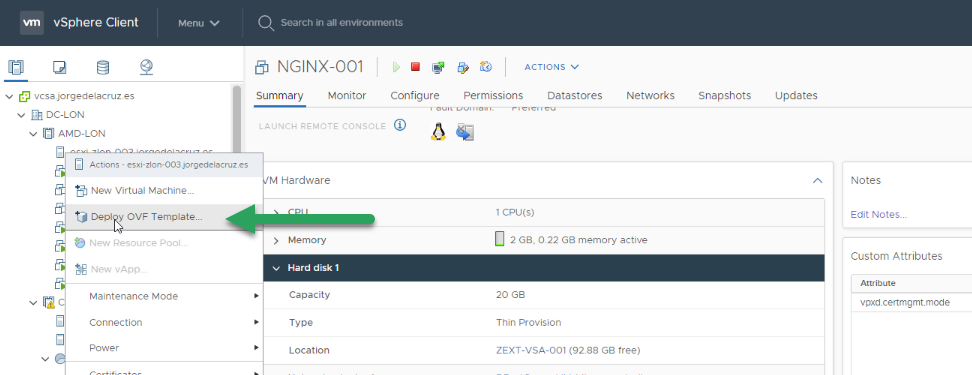
Task: Click Launch Remote Console link
Action: click(322, 126)
